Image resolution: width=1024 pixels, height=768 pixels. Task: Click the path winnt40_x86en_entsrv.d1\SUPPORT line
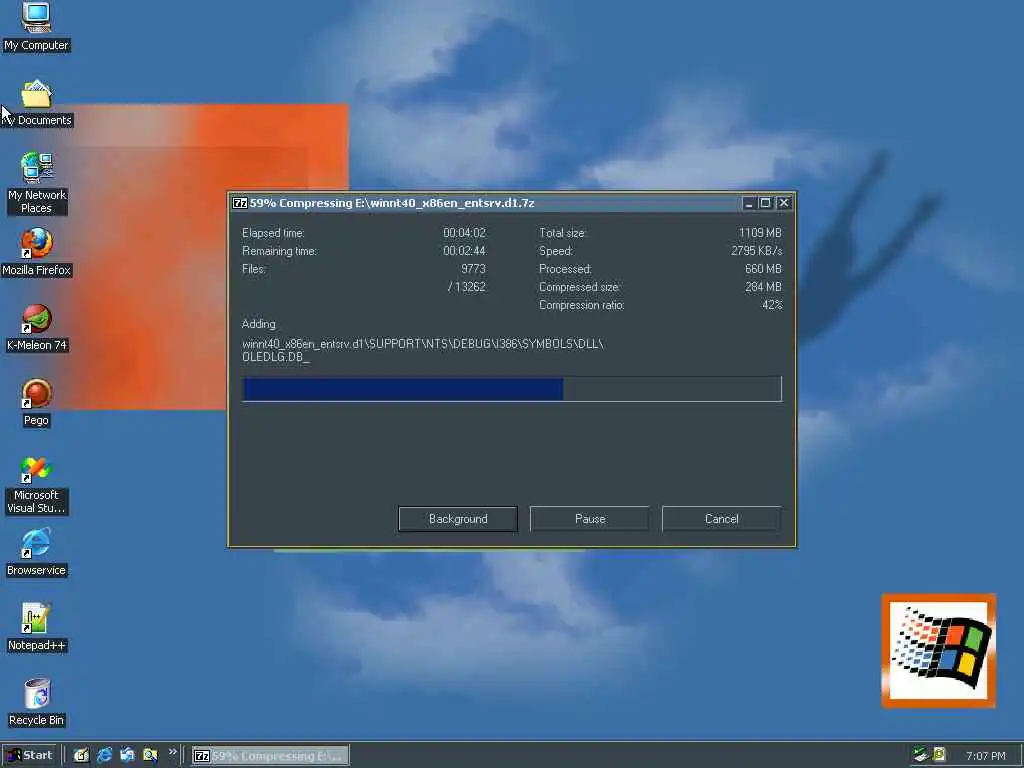click(x=423, y=344)
